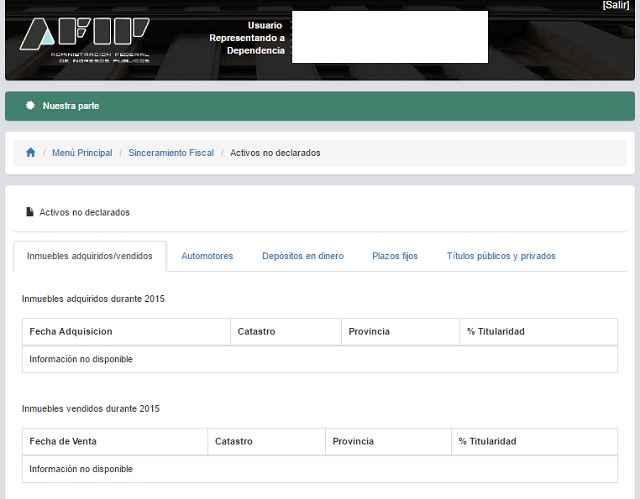Viewport: 640px width, 499px height.
Task: Switch to the Plazos fijos tab
Action: 395,256
